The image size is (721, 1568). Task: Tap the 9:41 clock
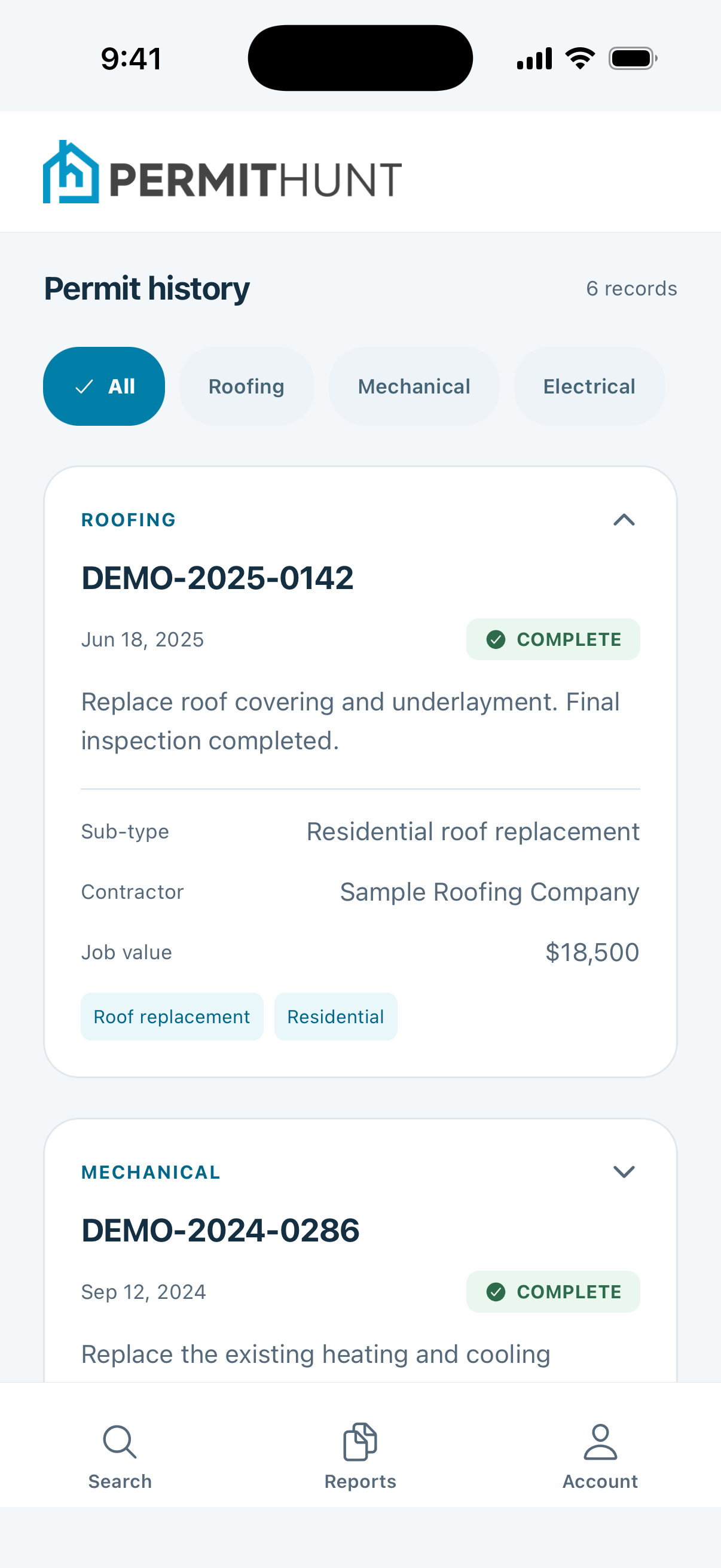(x=132, y=59)
